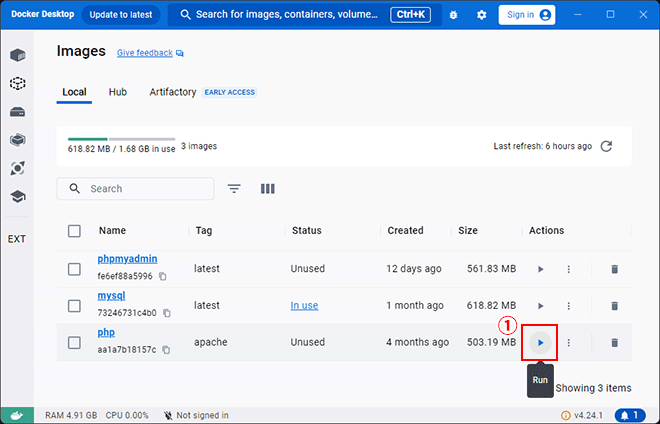Delete the mysql image
The width and height of the screenshot is (660, 424).
pos(615,306)
